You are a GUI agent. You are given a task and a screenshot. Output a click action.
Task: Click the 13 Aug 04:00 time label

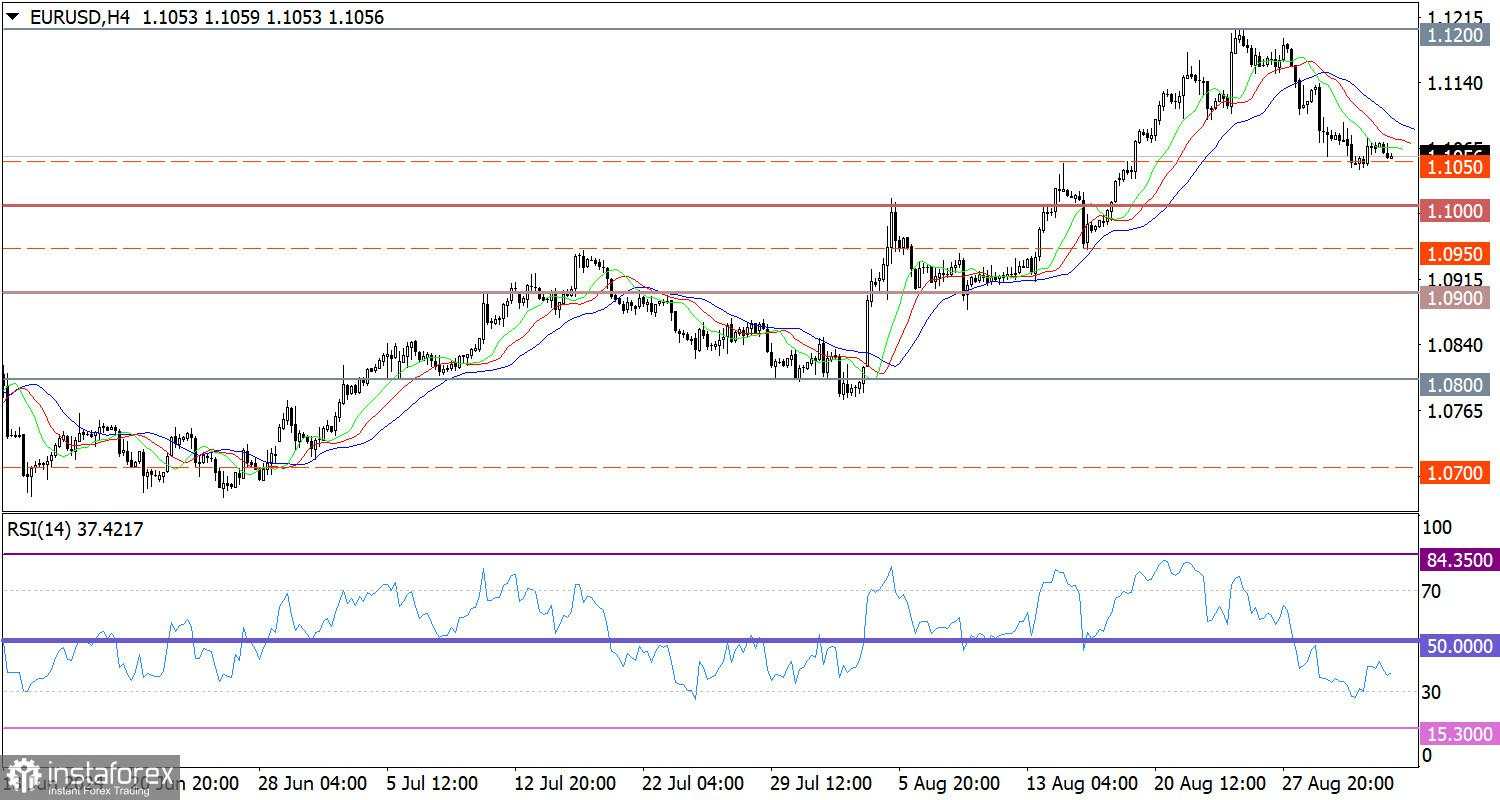(x=1082, y=782)
